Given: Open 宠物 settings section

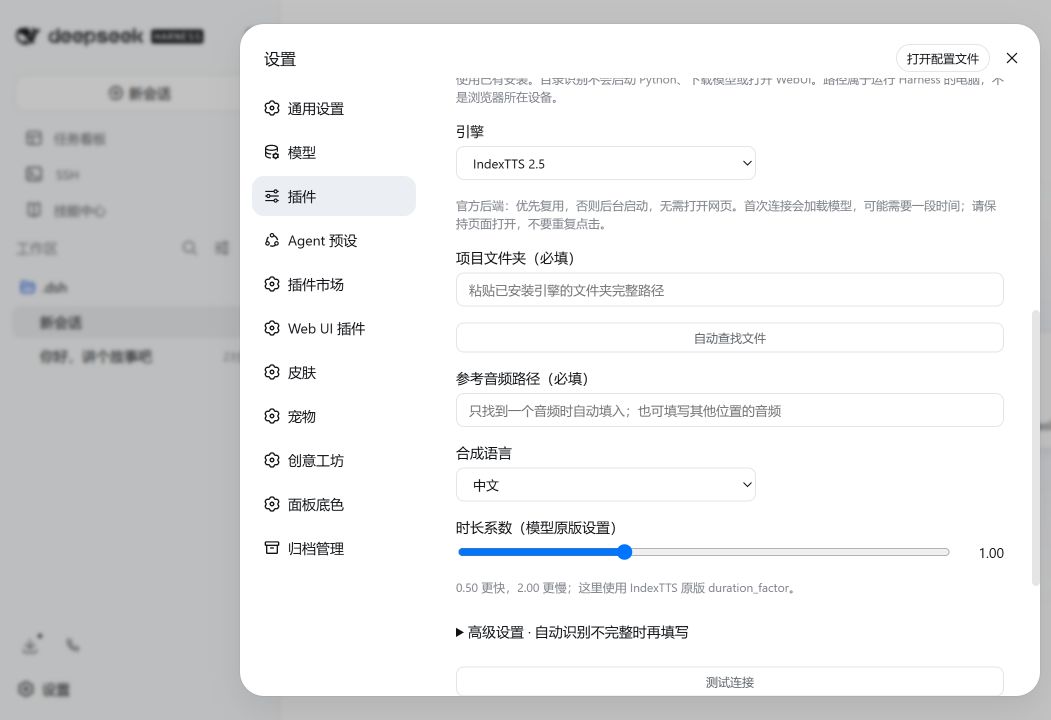Looking at the screenshot, I should (334, 416).
